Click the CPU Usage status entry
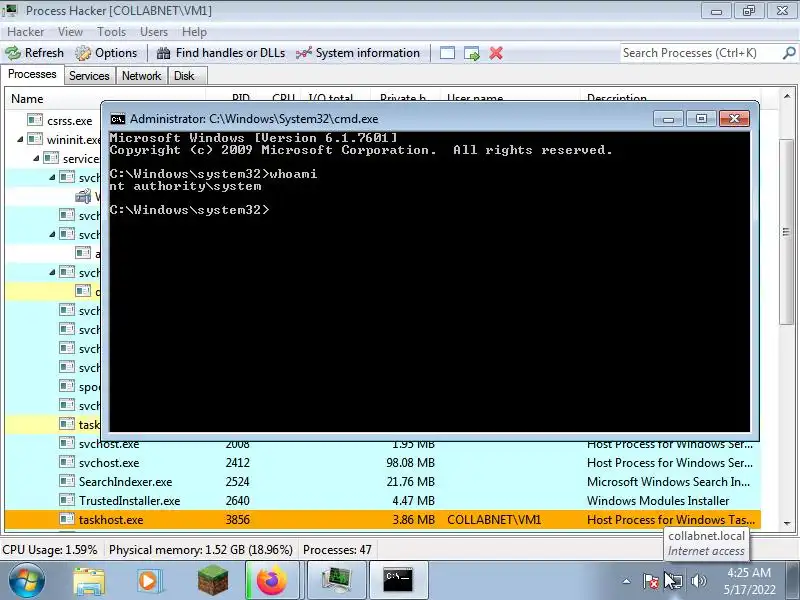This screenshot has height=600, width=800. pos(49,550)
